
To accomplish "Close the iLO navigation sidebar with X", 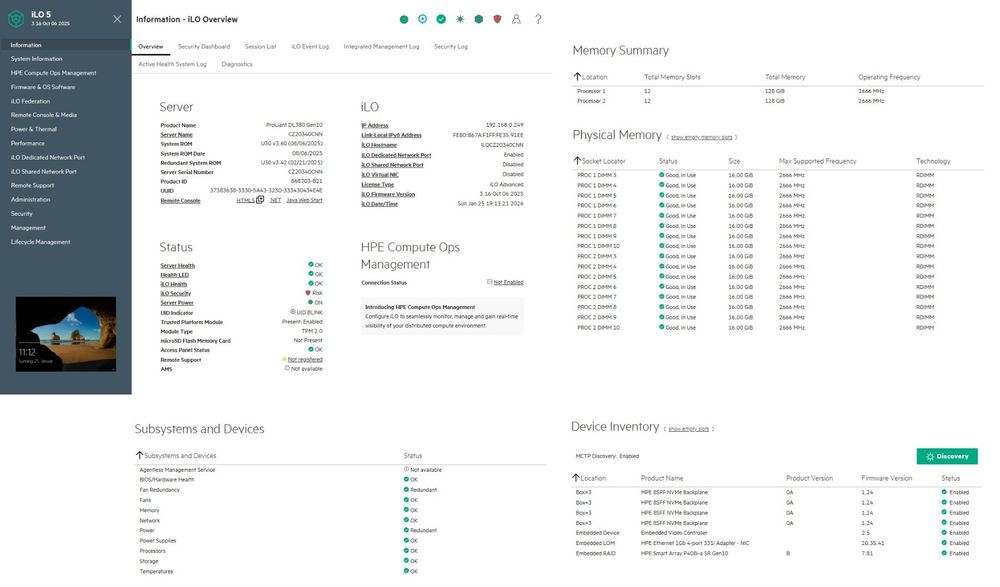I will click(x=117, y=19).
